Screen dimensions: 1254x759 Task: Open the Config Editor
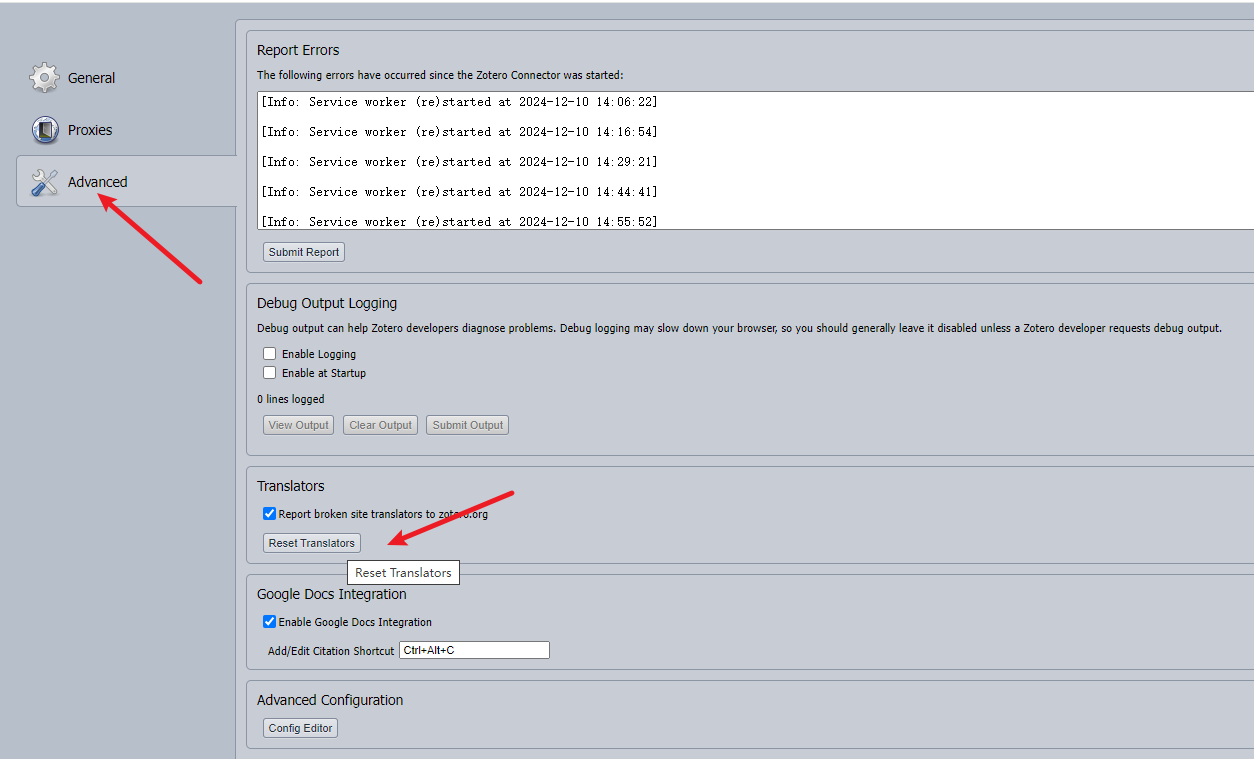click(x=300, y=728)
